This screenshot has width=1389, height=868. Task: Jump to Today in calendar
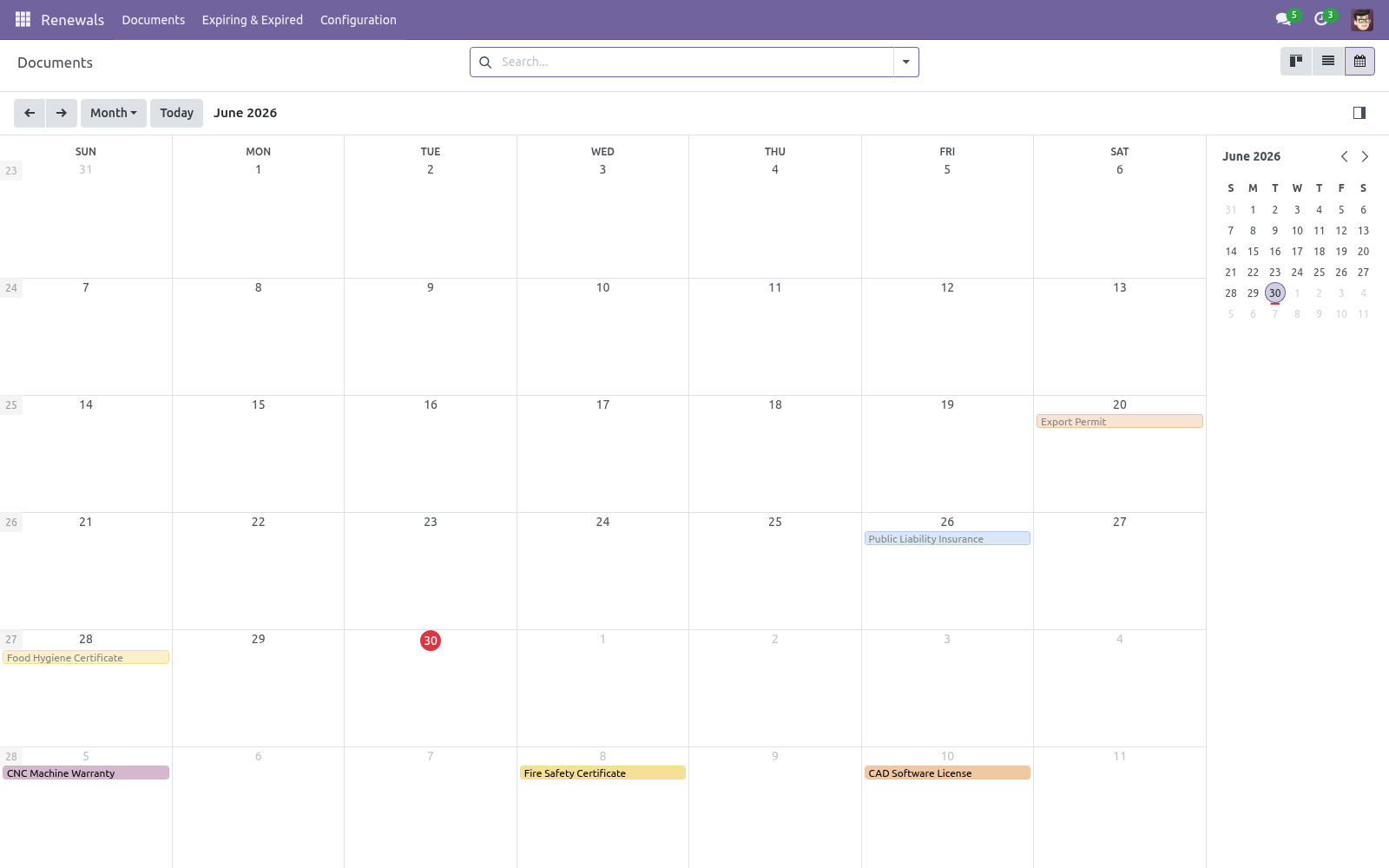[177, 113]
